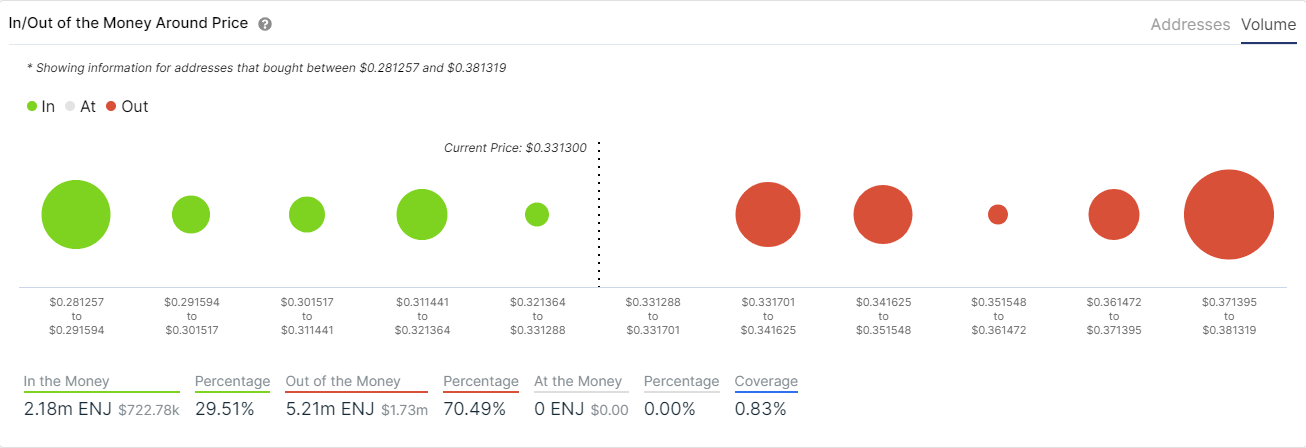The width and height of the screenshot is (1306, 448).
Task: Click the In the Money label
Action: coord(67,381)
